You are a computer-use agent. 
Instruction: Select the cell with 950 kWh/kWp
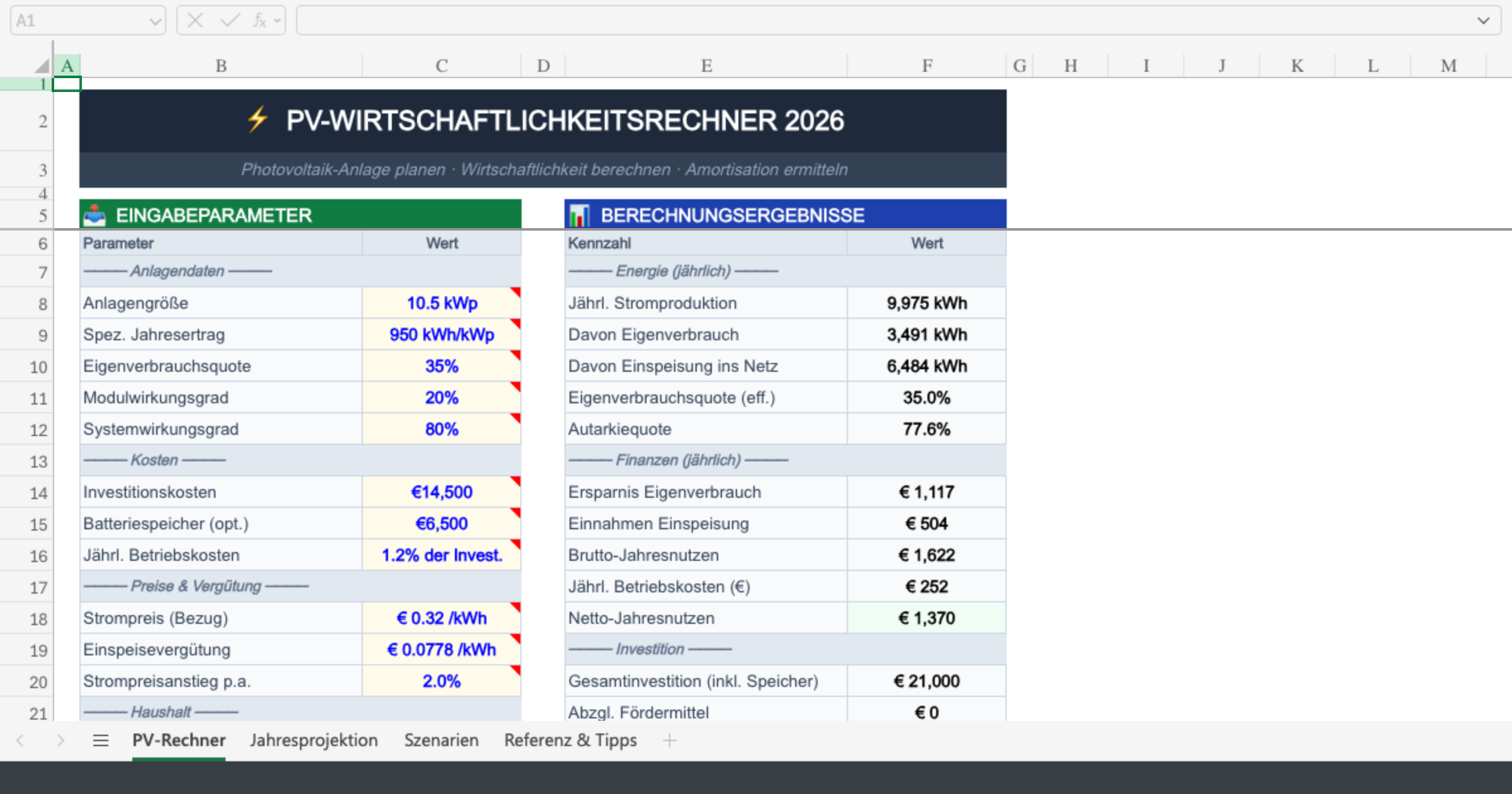[442, 335]
